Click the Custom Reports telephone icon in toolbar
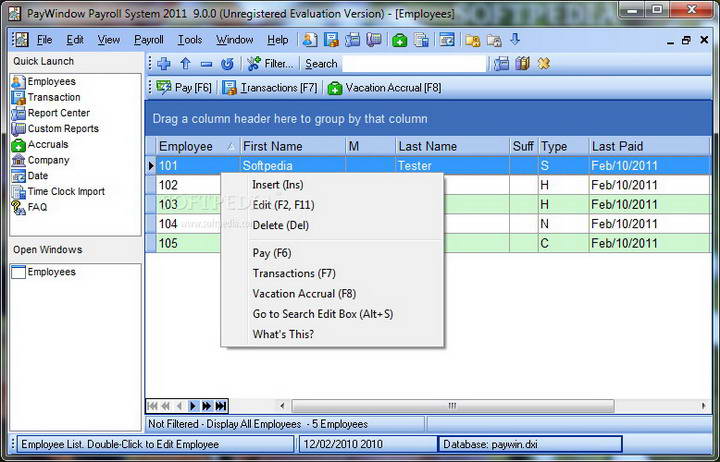Image resolution: width=720 pixels, height=462 pixels. click(x=374, y=40)
